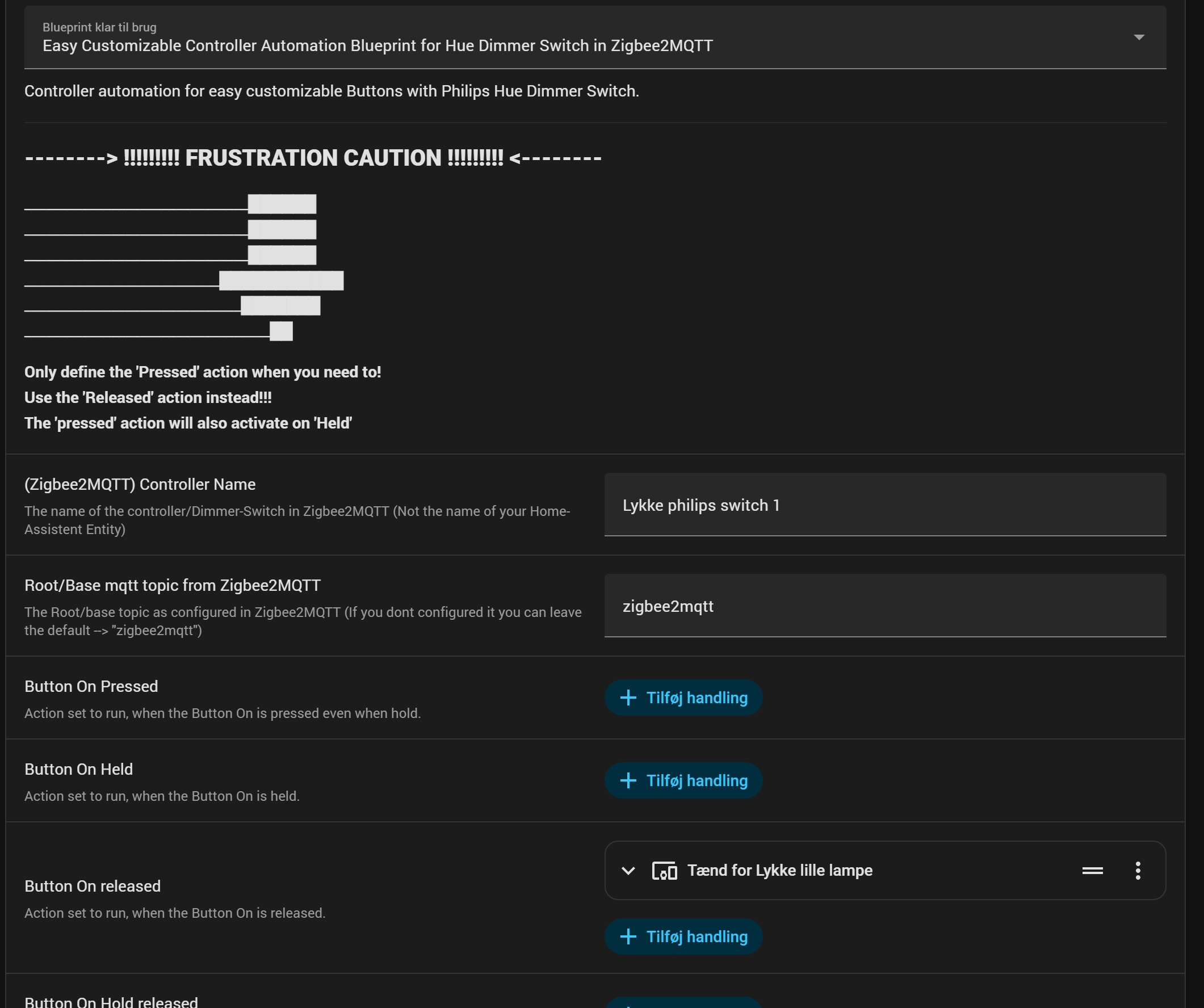Viewport: 1204px width, 1008px height.
Task: Click plus icon under Button On Held
Action: [628, 780]
